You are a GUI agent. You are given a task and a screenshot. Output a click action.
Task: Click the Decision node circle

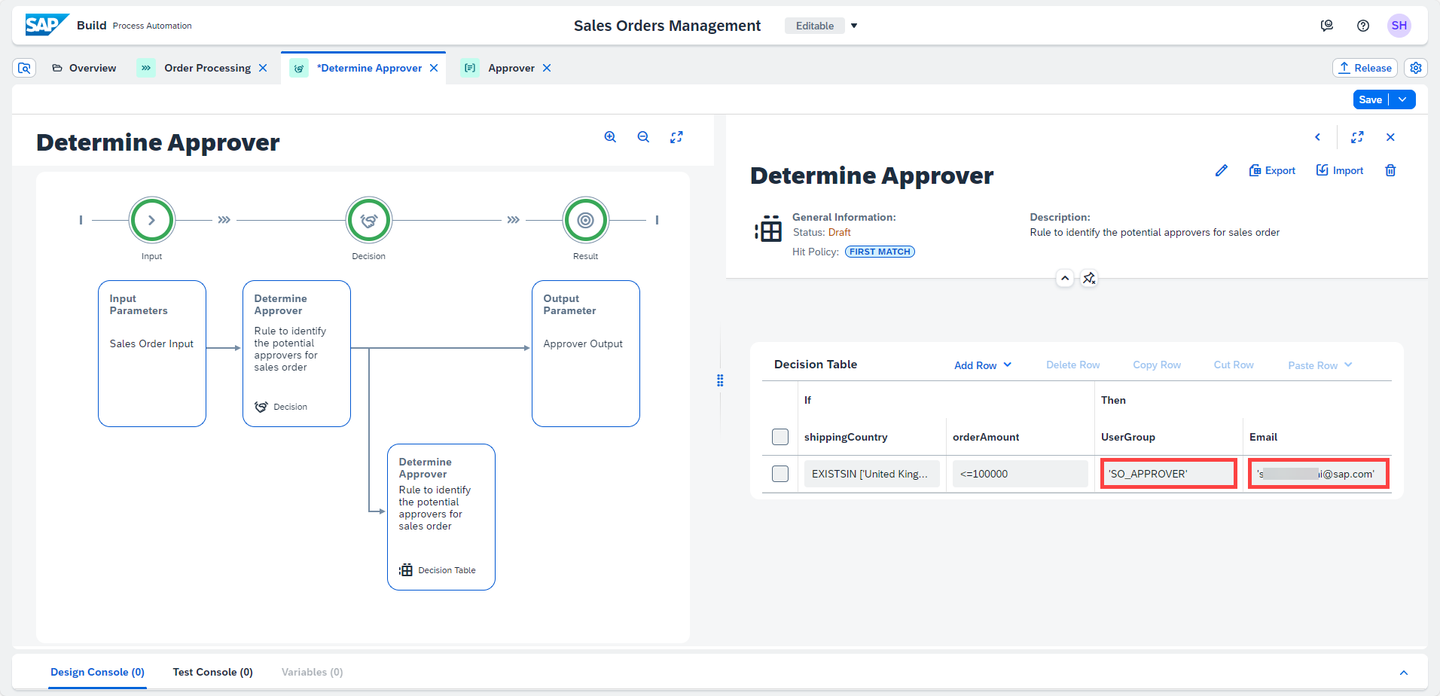point(369,220)
